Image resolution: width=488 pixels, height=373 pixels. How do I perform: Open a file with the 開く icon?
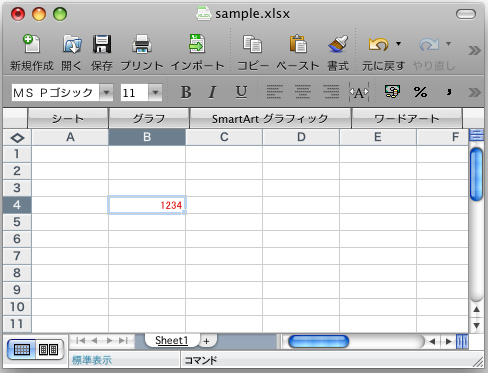[72, 44]
